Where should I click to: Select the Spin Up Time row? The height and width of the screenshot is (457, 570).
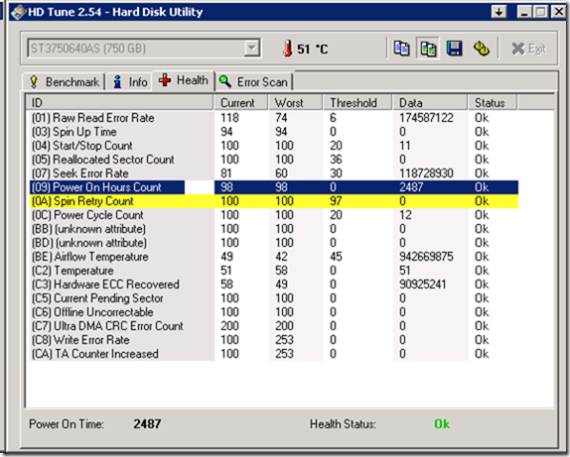tap(274, 132)
